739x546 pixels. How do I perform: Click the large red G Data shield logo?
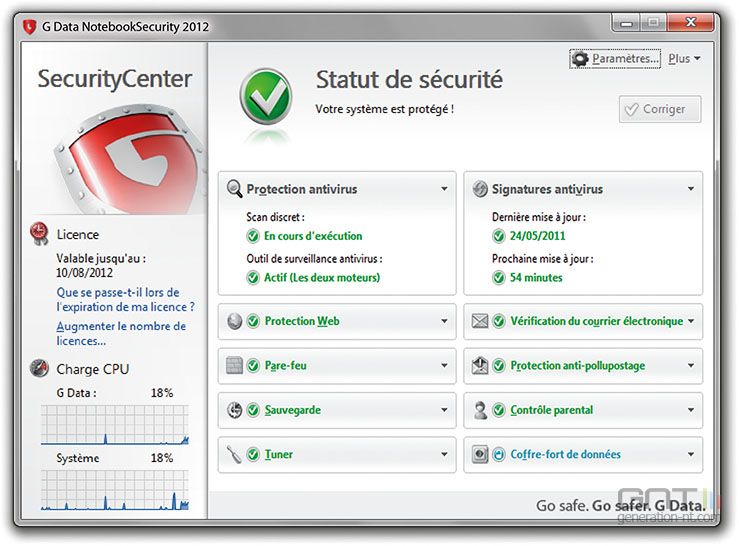[130, 160]
